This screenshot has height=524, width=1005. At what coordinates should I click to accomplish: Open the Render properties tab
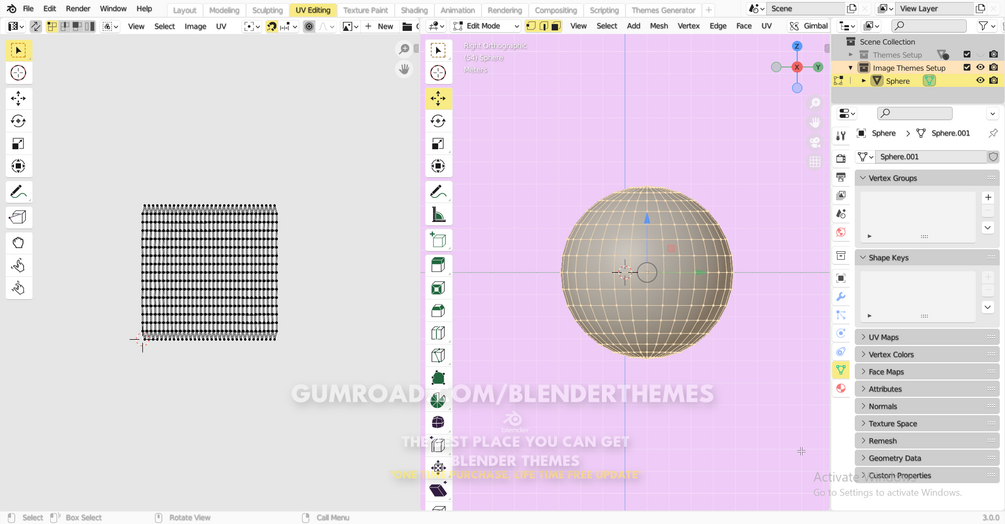click(841, 158)
